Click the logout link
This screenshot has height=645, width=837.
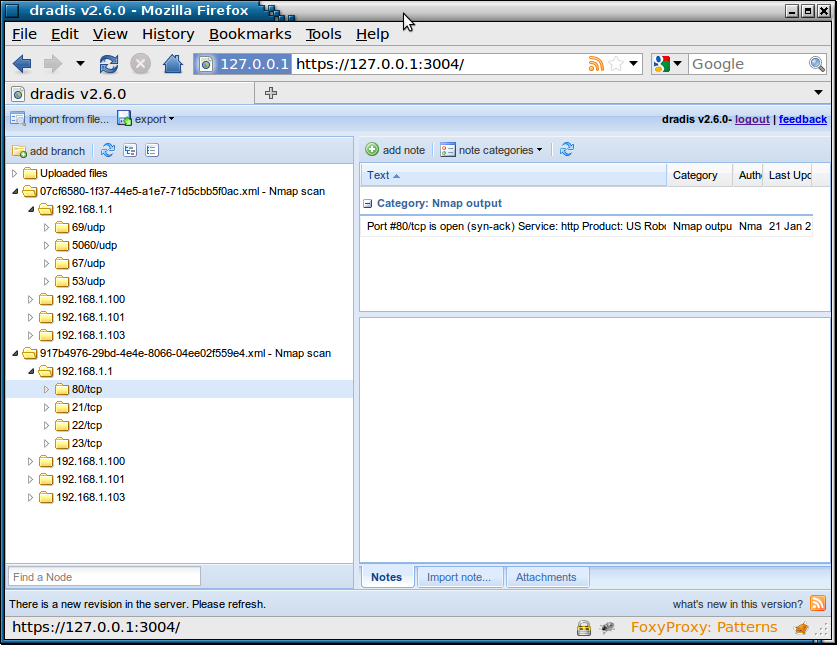pyautogui.click(x=752, y=119)
